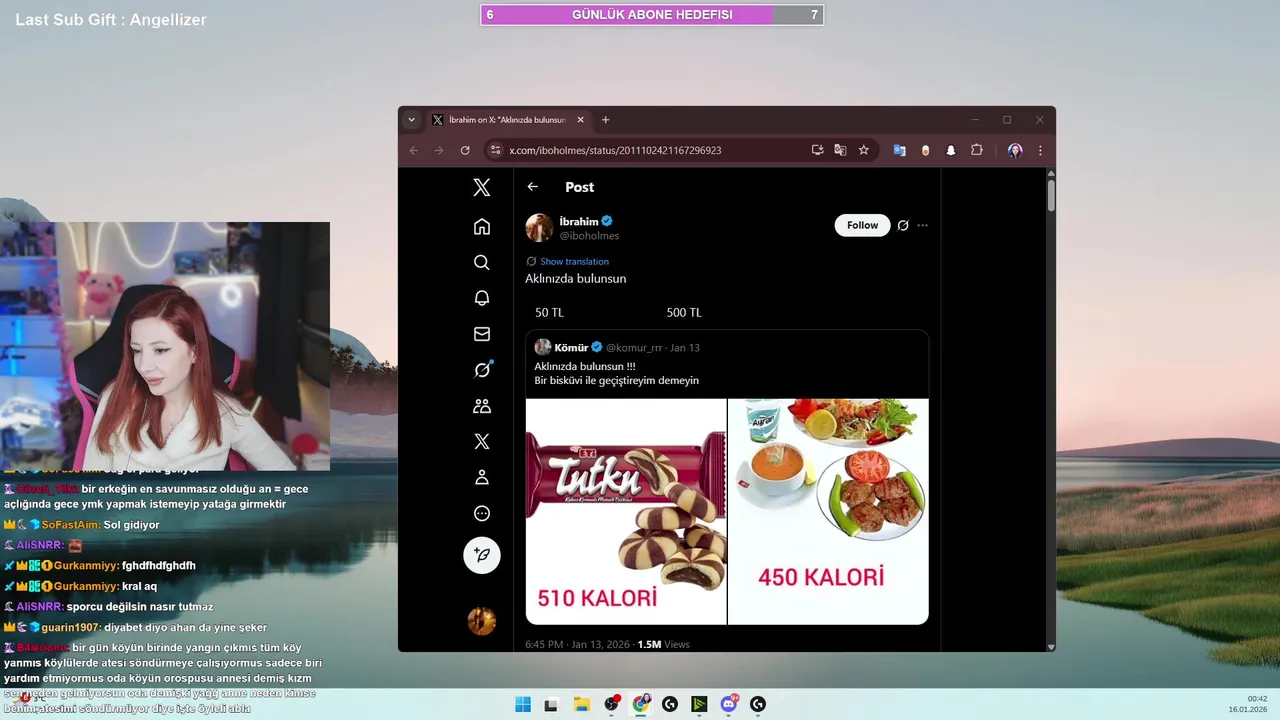The image size is (1280, 720).
Task: Open Task View on the taskbar
Action: point(551,704)
